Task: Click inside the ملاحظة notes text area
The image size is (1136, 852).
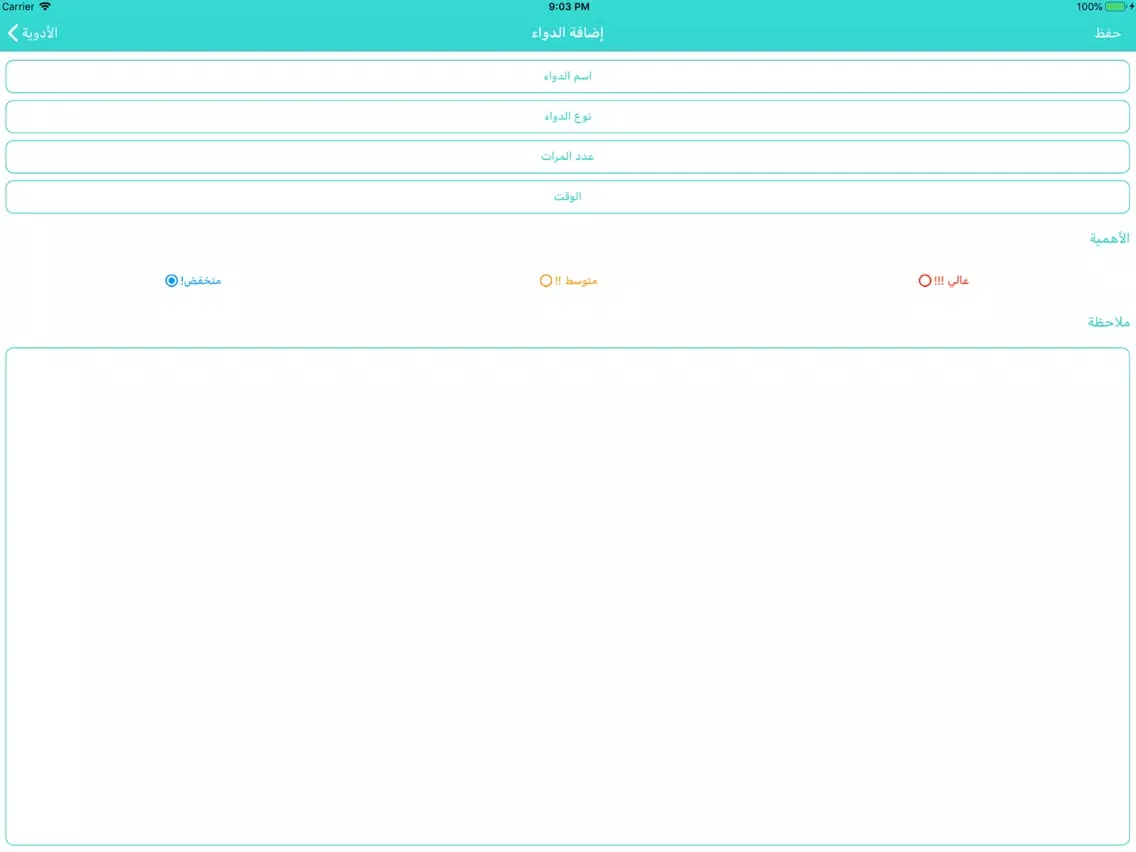Action: pos(567,596)
